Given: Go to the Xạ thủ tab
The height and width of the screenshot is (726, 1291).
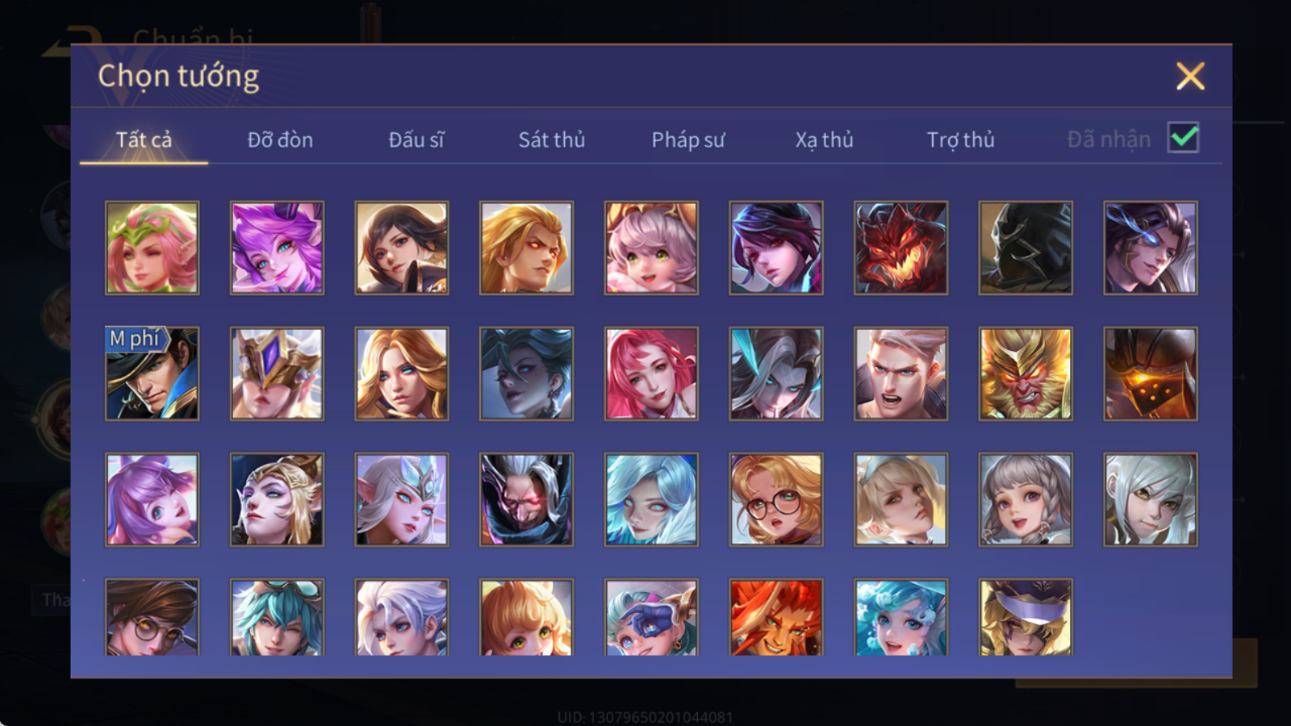Looking at the screenshot, I should (x=824, y=140).
